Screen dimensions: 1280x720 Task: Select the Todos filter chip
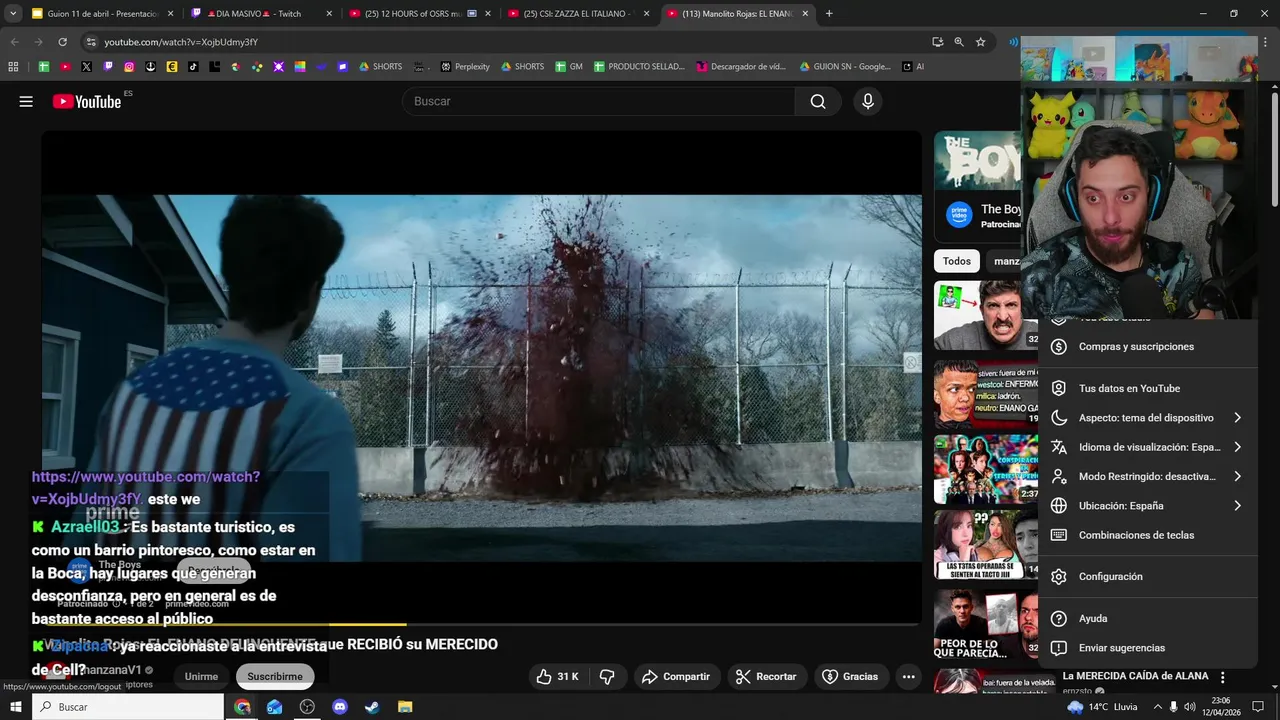(x=957, y=261)
